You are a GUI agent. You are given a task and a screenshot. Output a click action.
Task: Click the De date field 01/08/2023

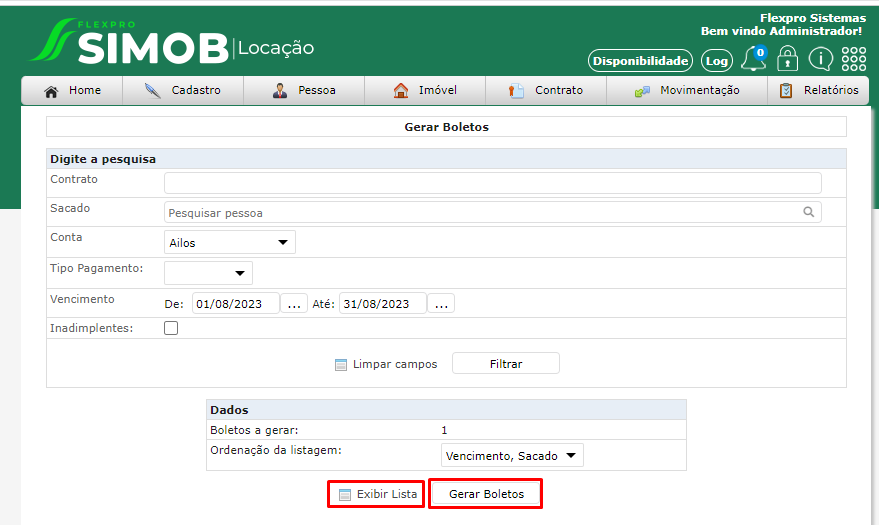coord(235,304)
